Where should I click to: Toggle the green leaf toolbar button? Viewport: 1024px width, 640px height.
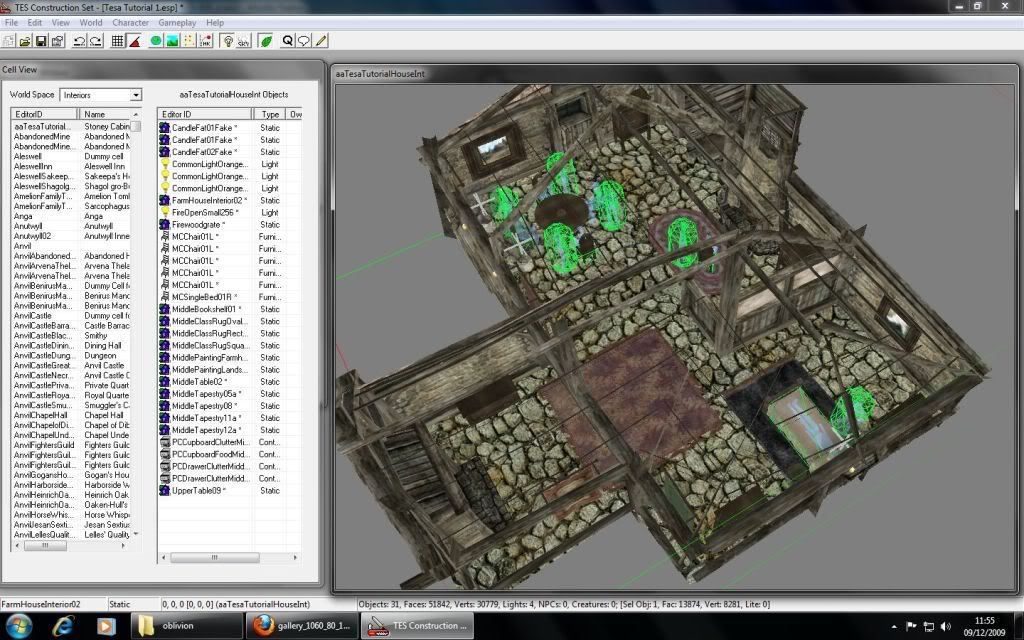point(266,41)
